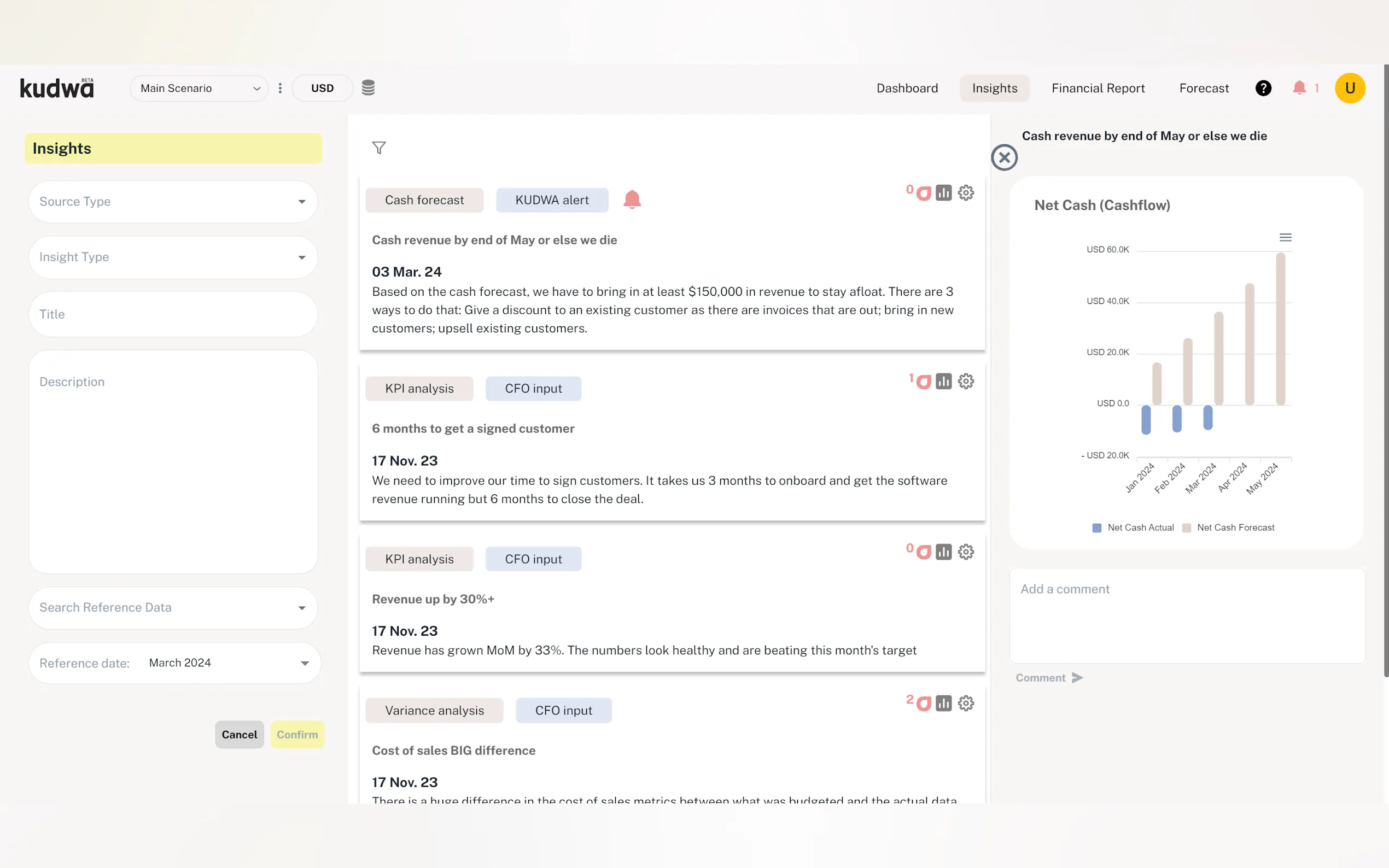Screen dimensions: 1389x868
Task: Click three-dot menu next to scenario
Action: pos(280,88)
